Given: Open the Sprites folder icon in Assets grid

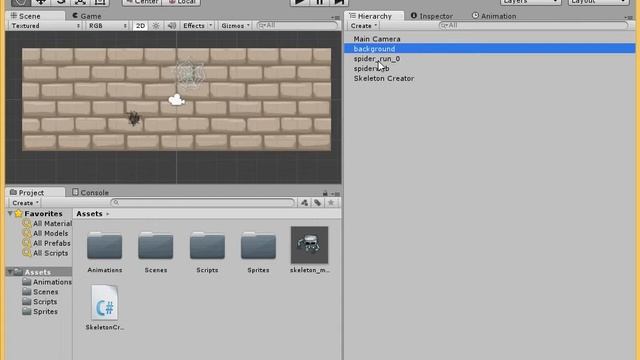Looking at the screenshot, I should (258, 246).
